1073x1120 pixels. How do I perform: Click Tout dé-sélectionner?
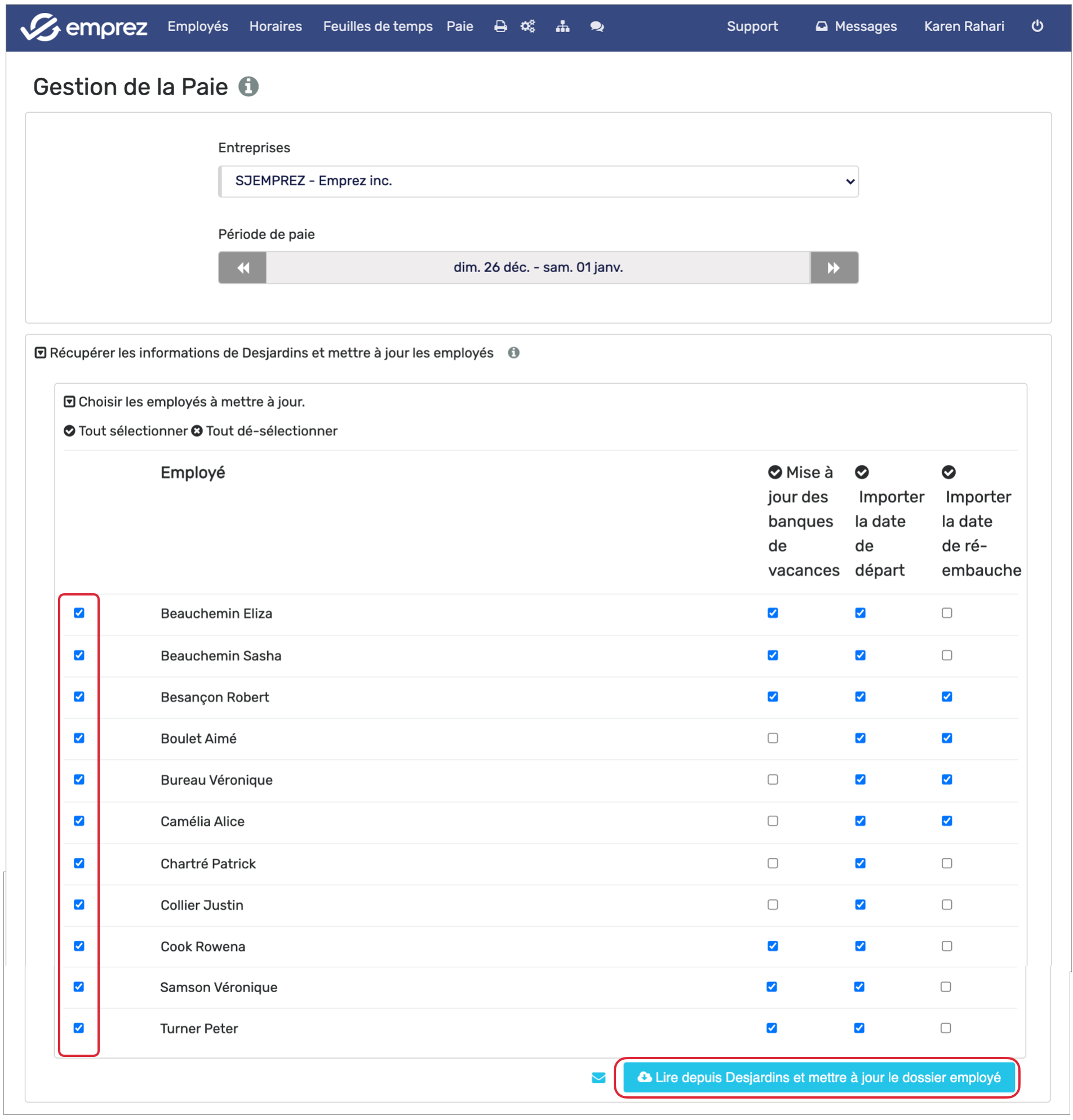tap(264, 431)
